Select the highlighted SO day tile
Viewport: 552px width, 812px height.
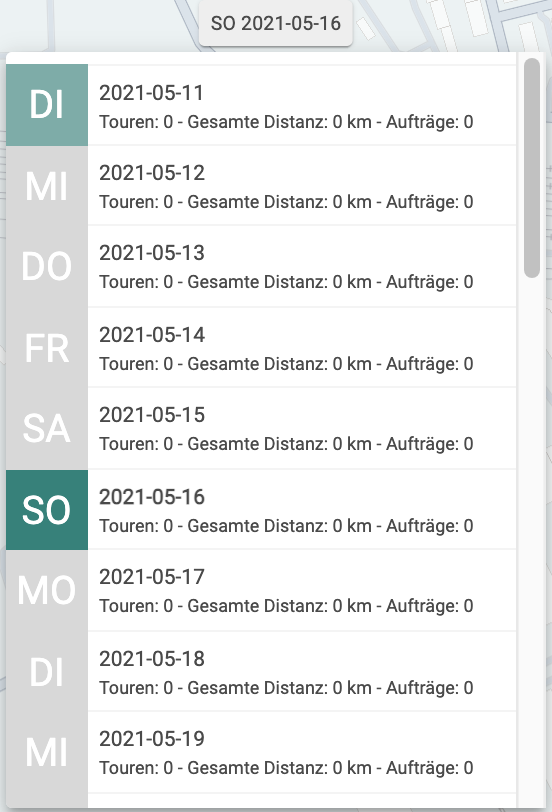point(47,510)
